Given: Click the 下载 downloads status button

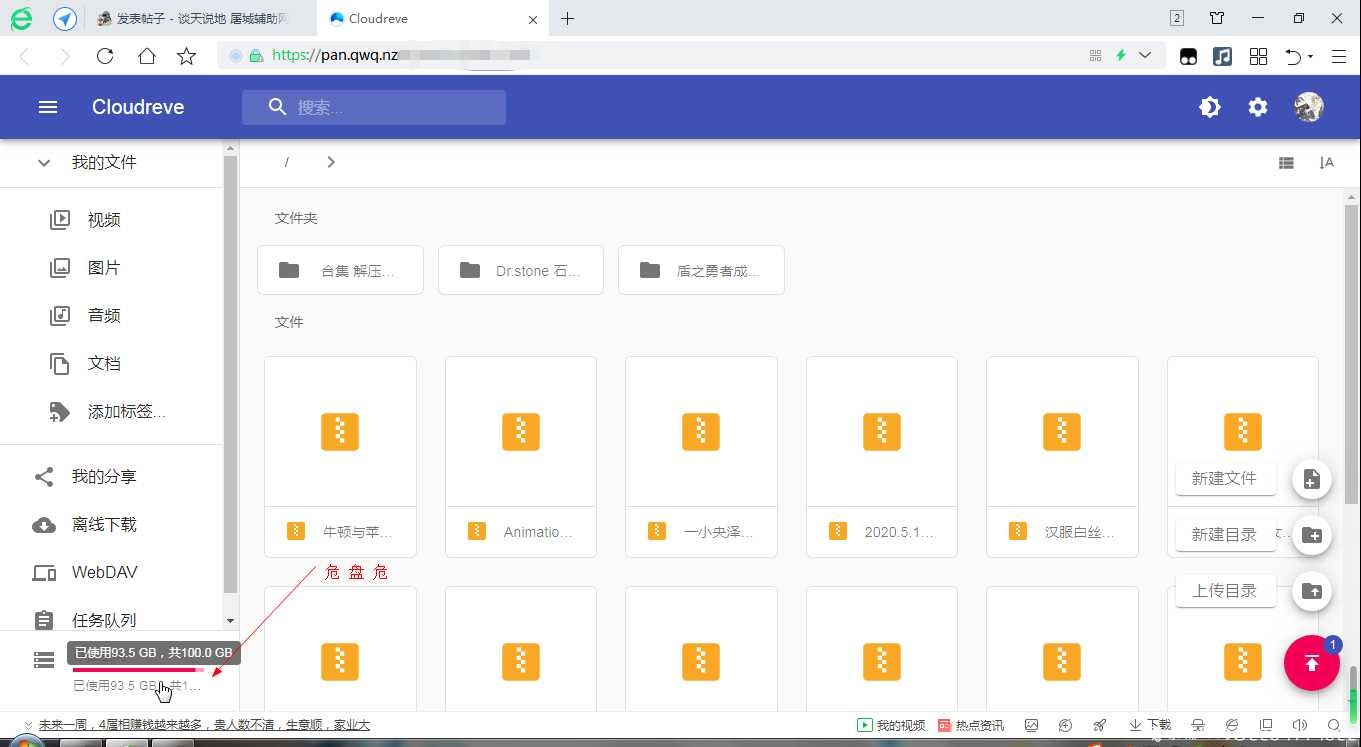Looking at the screenshot, I should [1150, 725].
